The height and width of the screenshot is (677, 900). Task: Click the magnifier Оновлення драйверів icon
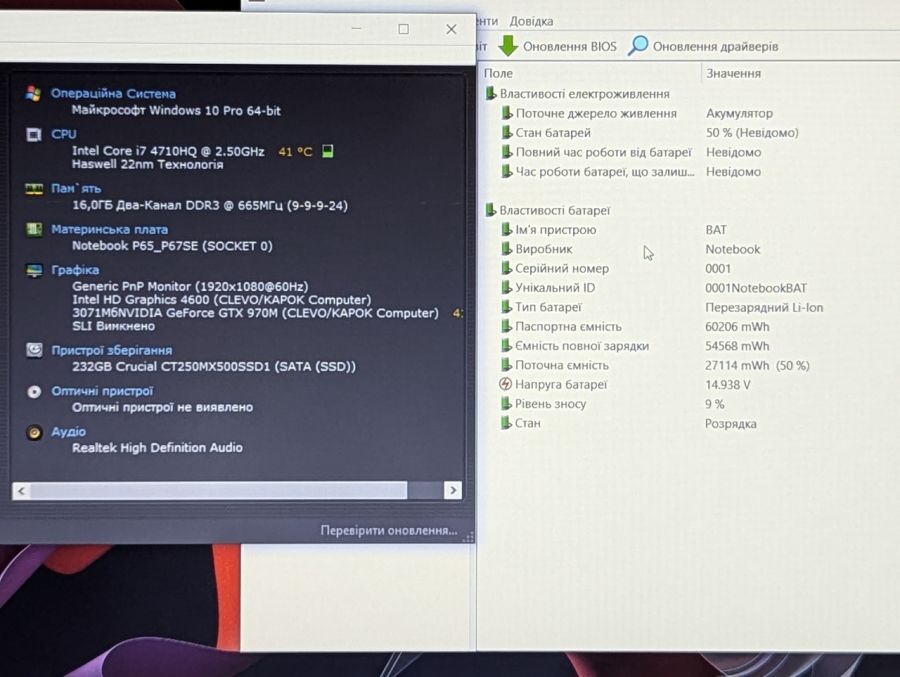tap(638, 46)
